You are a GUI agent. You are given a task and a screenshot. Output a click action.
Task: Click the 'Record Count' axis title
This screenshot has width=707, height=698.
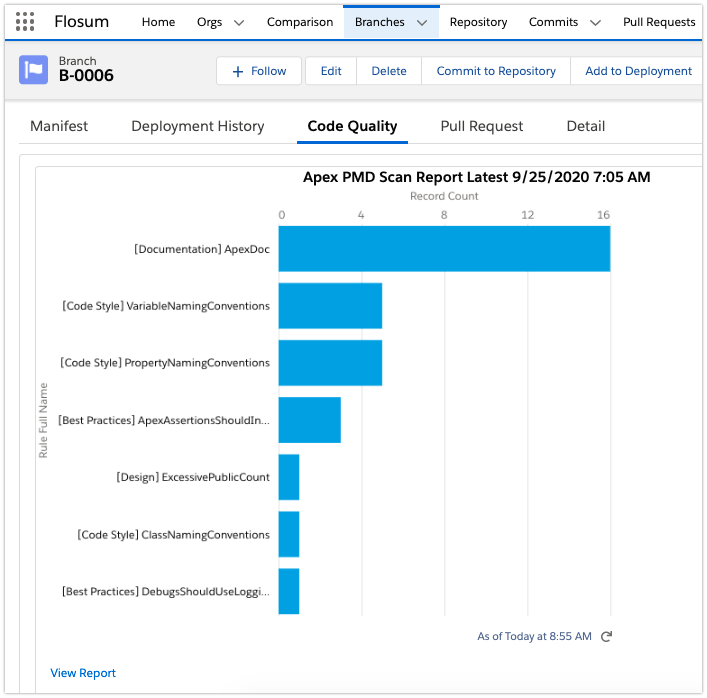coord(444,196)
